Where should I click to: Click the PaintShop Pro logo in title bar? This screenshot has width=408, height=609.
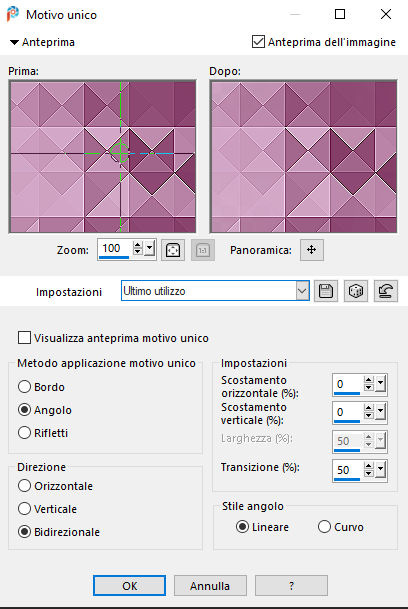click(x=13, y=14)
